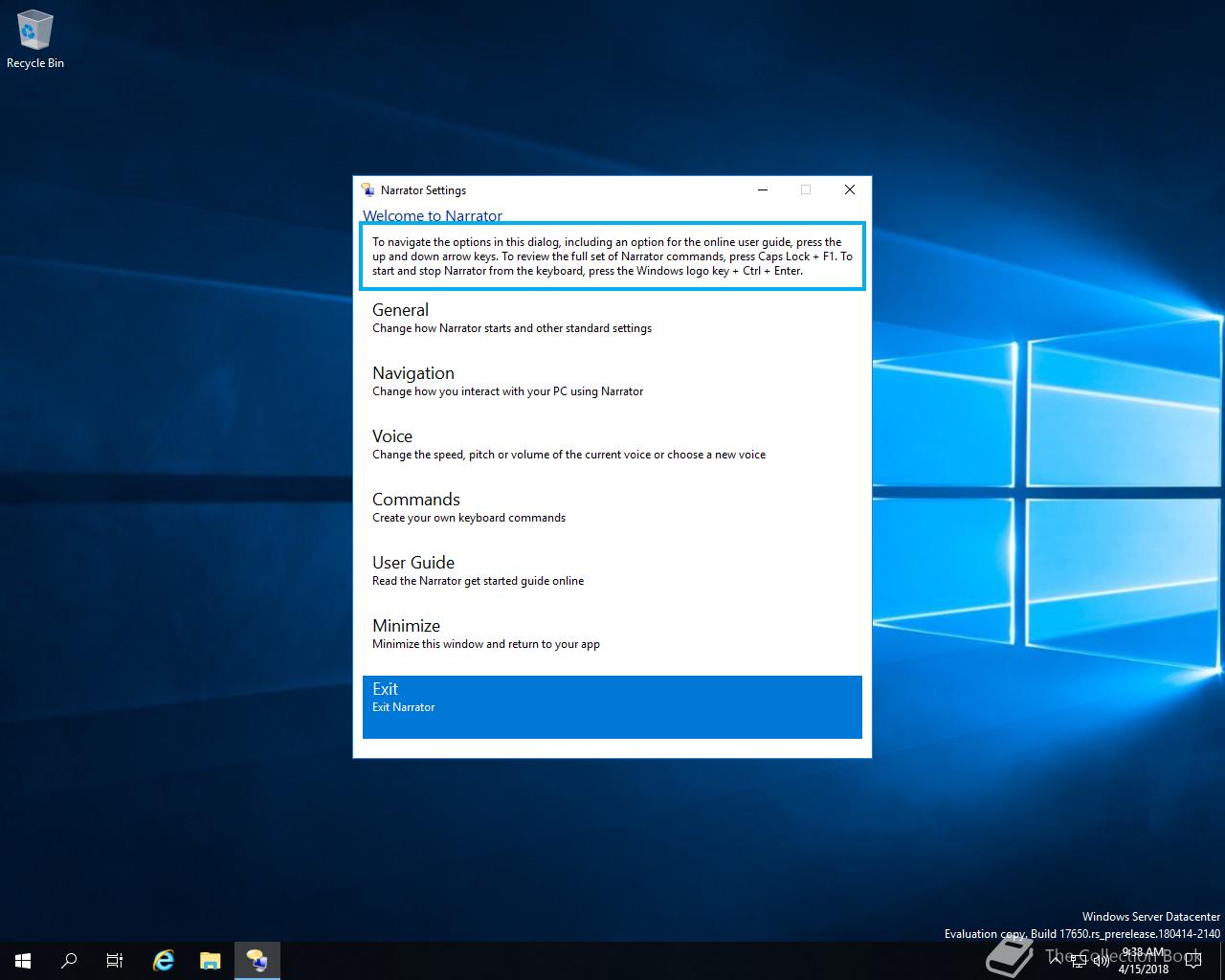Open Task View on the taskbar
The width and height of the screenshot is (1225, 980).
click(x=115, y=960)
